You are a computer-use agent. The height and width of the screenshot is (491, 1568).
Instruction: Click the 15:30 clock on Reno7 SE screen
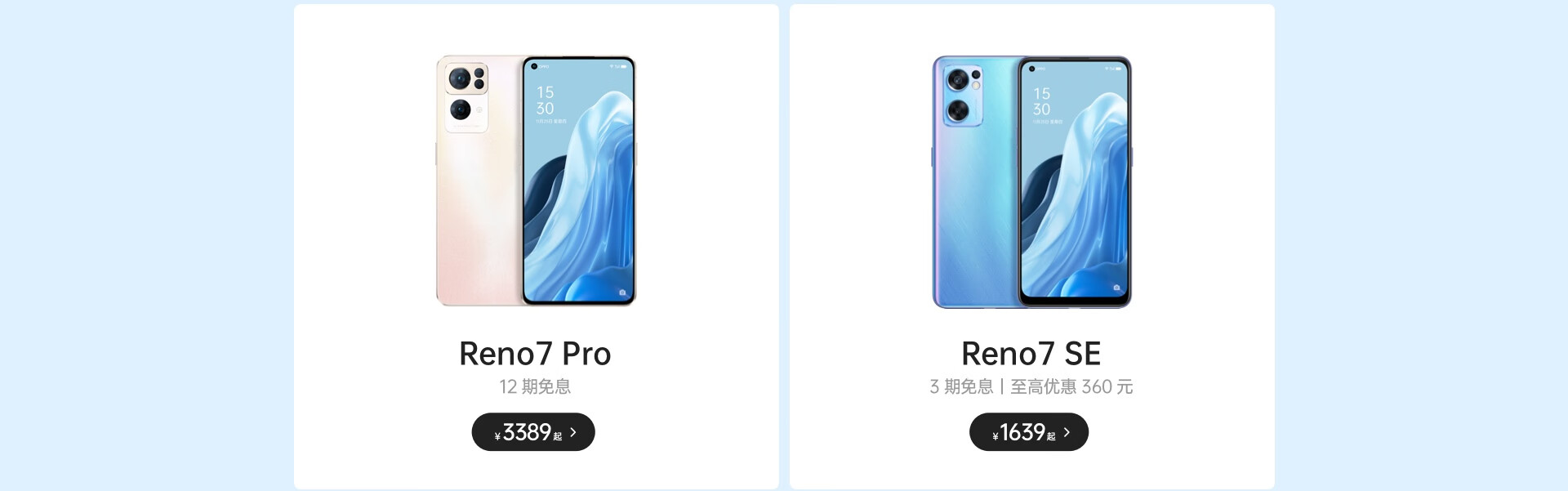1041,102
